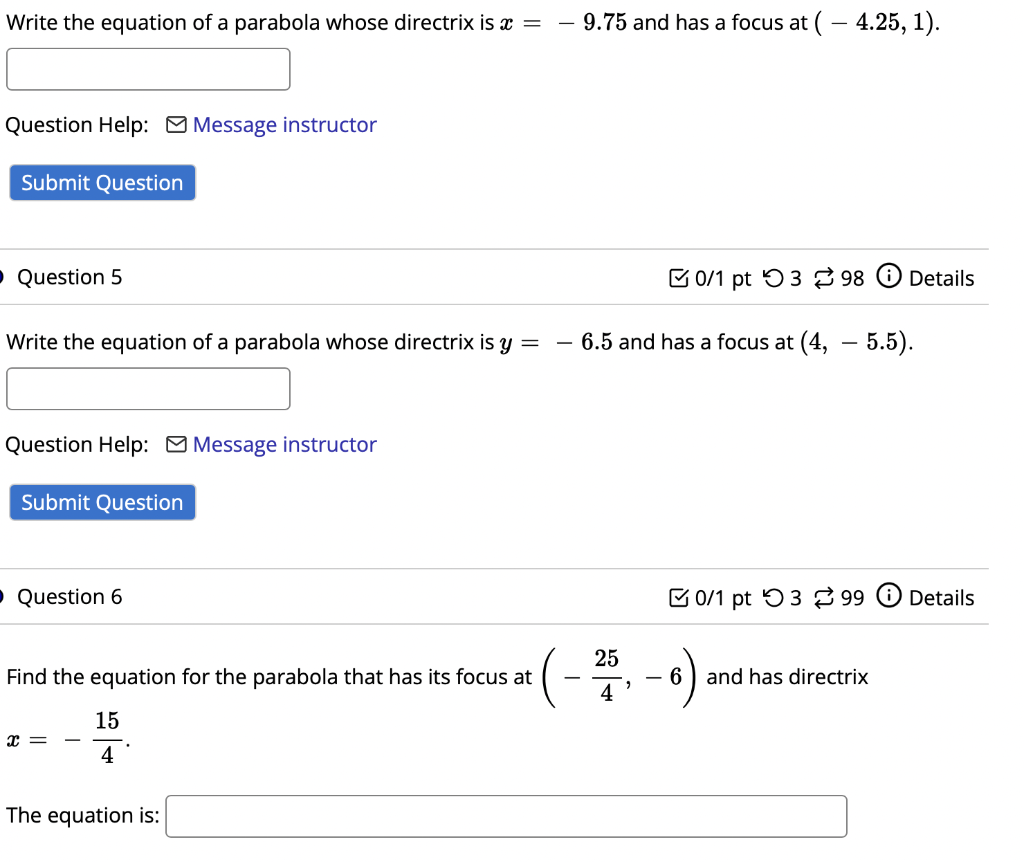
Task: Click the envelope icon in Question 5 help row
Action: click(x=175, y=444)
